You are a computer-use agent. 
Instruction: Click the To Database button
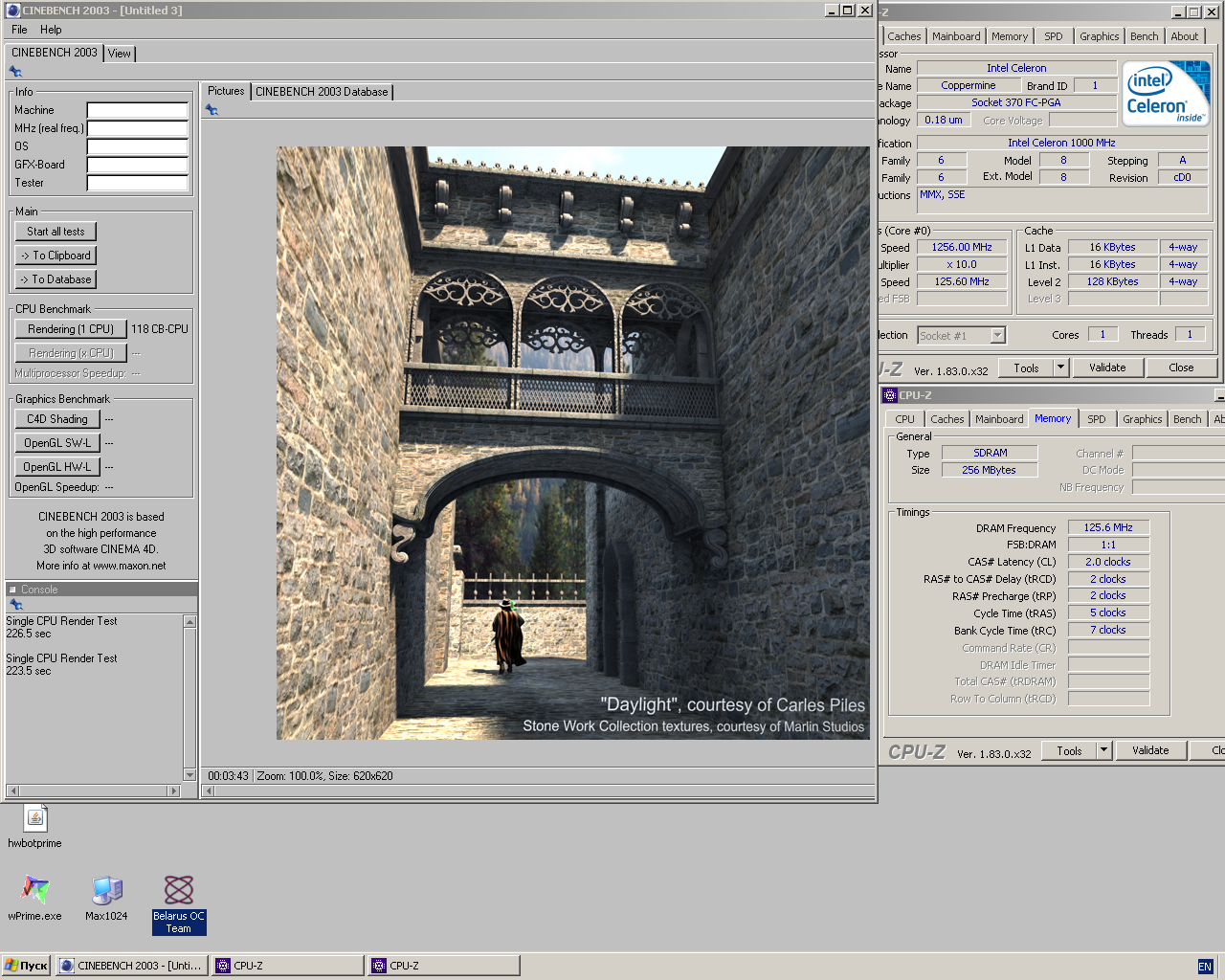56,279
